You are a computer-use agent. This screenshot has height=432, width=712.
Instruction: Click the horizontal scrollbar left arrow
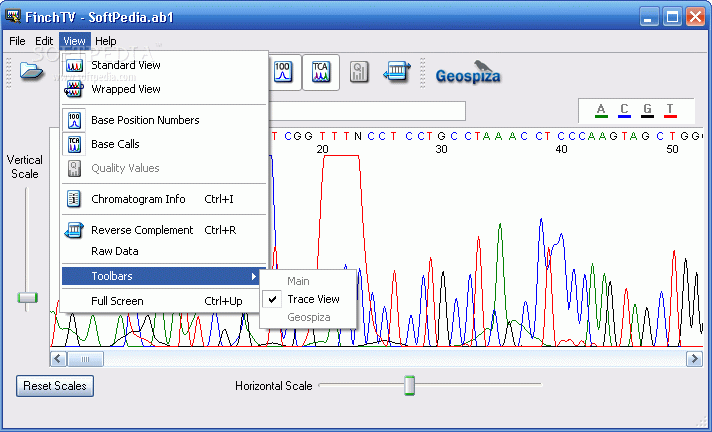click(58, 359)
